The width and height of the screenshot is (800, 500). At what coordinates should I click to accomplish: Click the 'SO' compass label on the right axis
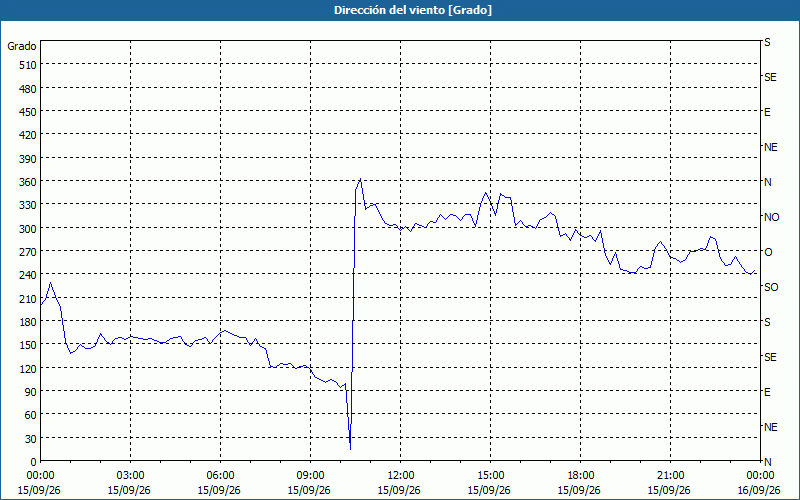771,287
